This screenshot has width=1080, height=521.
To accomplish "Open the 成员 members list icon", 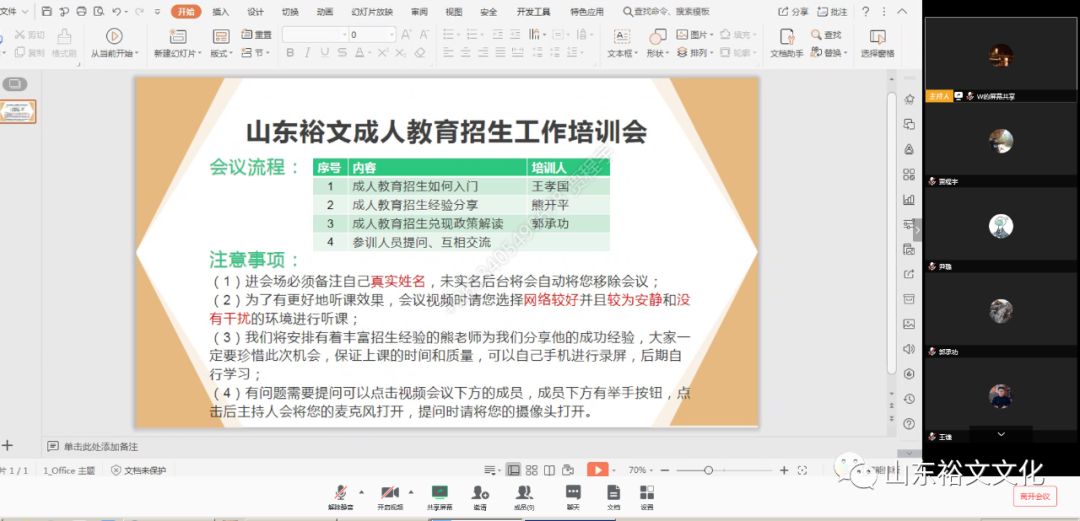I will pos(523,492).
